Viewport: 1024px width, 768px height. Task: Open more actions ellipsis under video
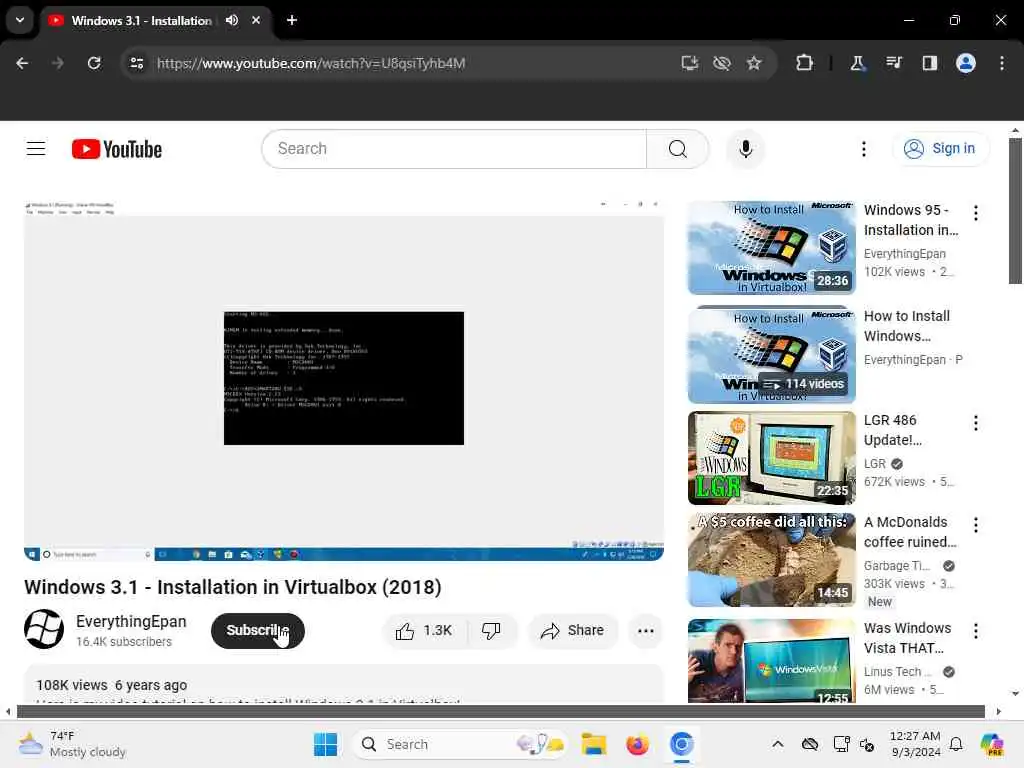click(645, 631)
